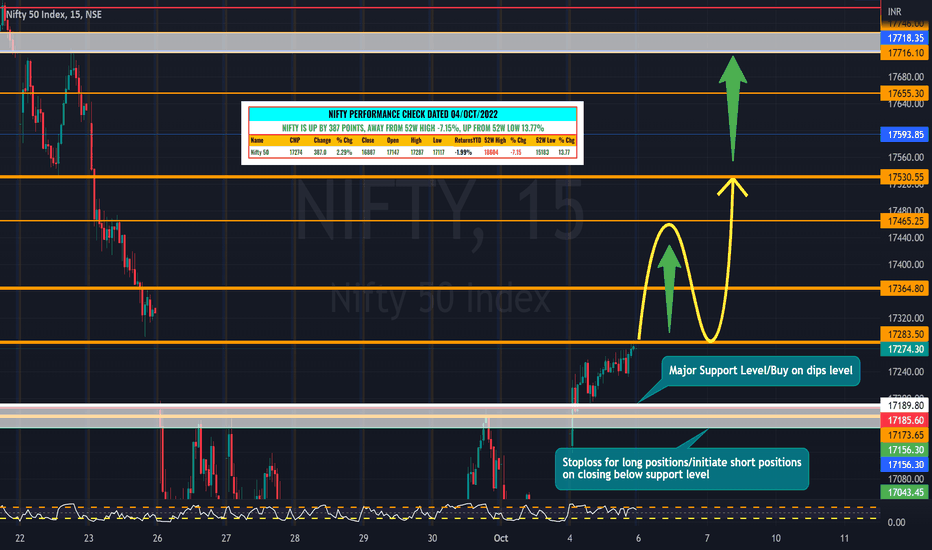Click the 17364.80 orange price label

pyautogui.click(x=905, y=288)
